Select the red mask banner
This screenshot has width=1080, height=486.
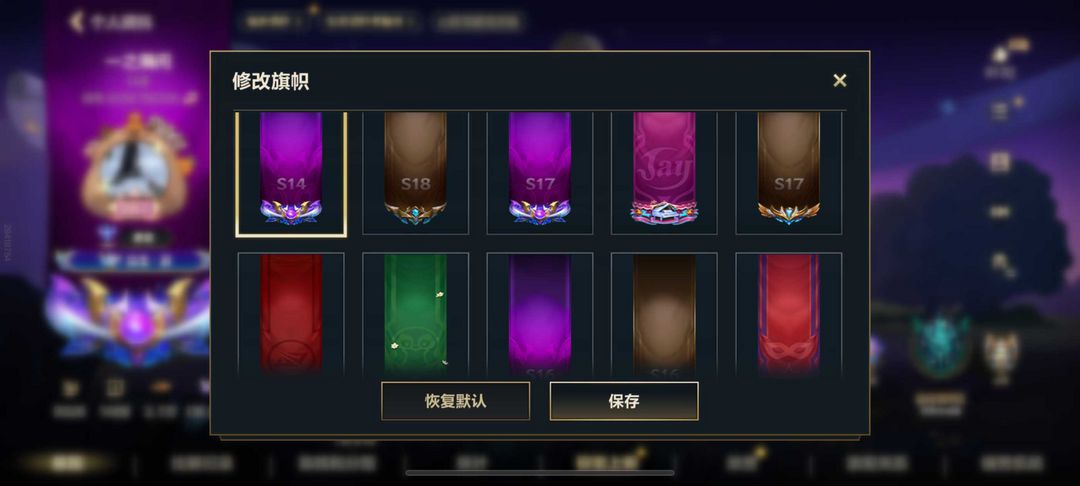pyautogui.click(x=789, y=315)
